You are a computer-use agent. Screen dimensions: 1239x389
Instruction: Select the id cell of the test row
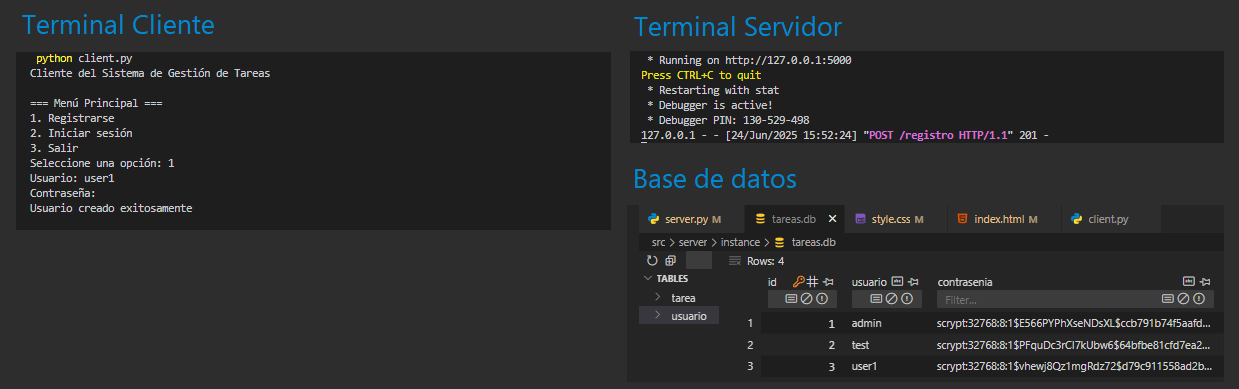(802, 344)
